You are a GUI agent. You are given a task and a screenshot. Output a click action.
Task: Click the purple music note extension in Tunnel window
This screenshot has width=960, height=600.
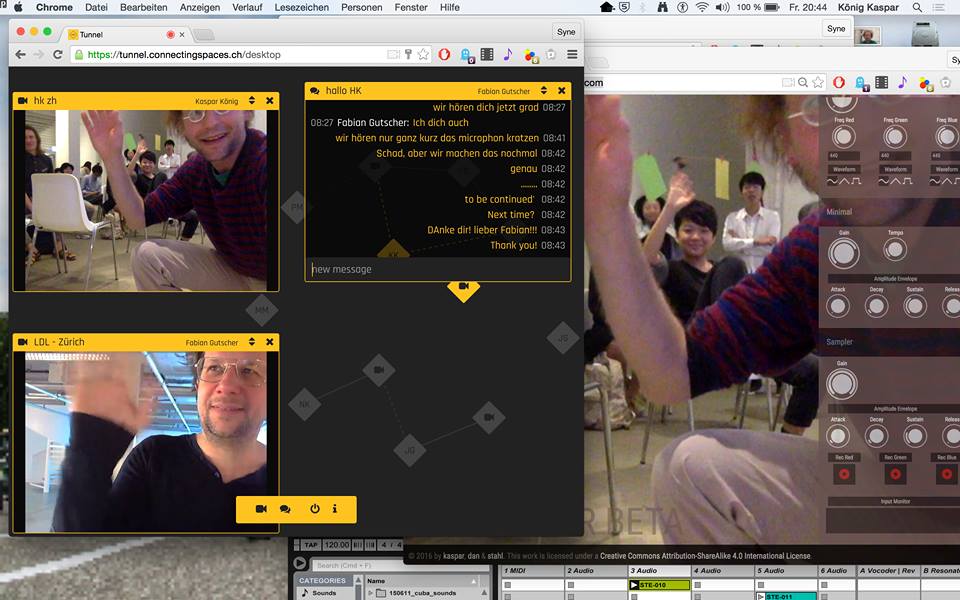(508, 54)
